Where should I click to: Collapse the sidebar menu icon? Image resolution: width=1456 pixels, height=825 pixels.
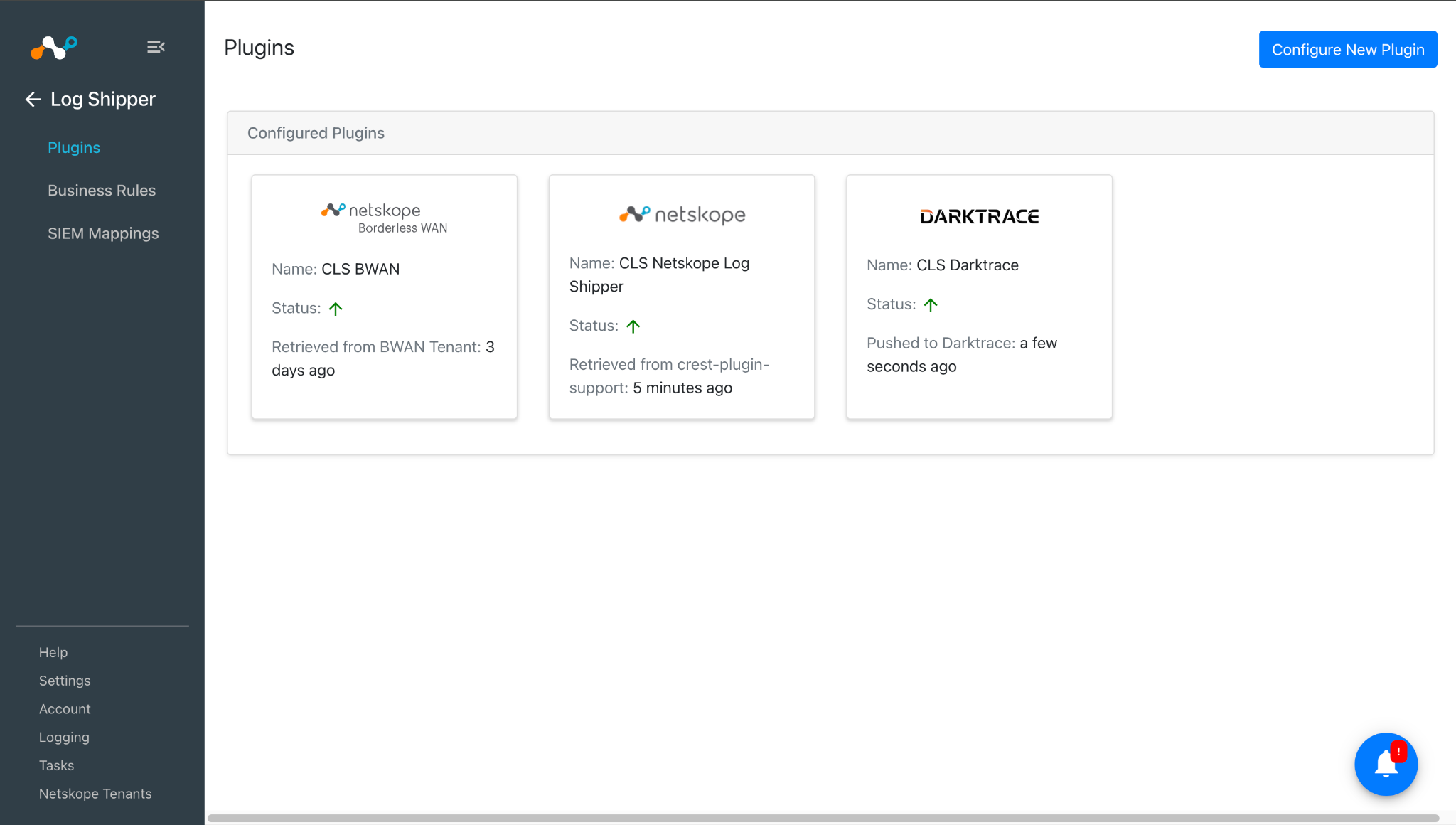coord(156,47)
